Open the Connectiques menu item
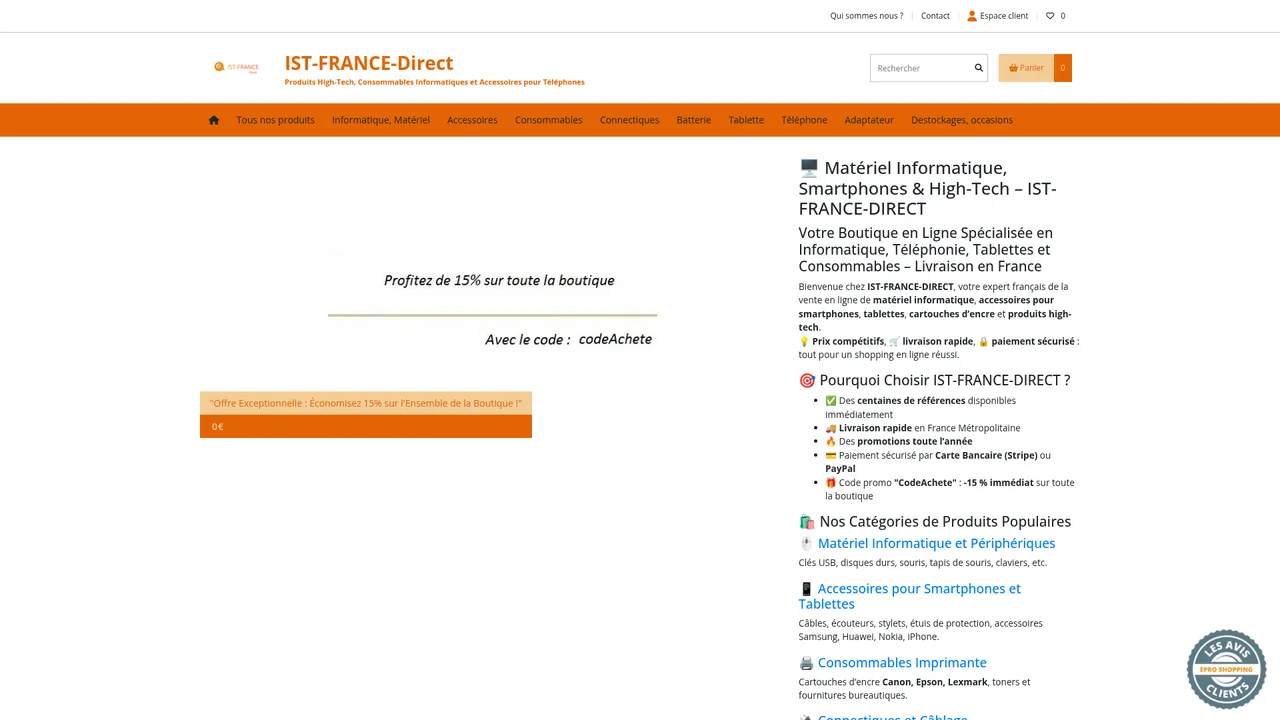Image resolution: width=1280 pixels, height=720 pixels. pos(629,120)
